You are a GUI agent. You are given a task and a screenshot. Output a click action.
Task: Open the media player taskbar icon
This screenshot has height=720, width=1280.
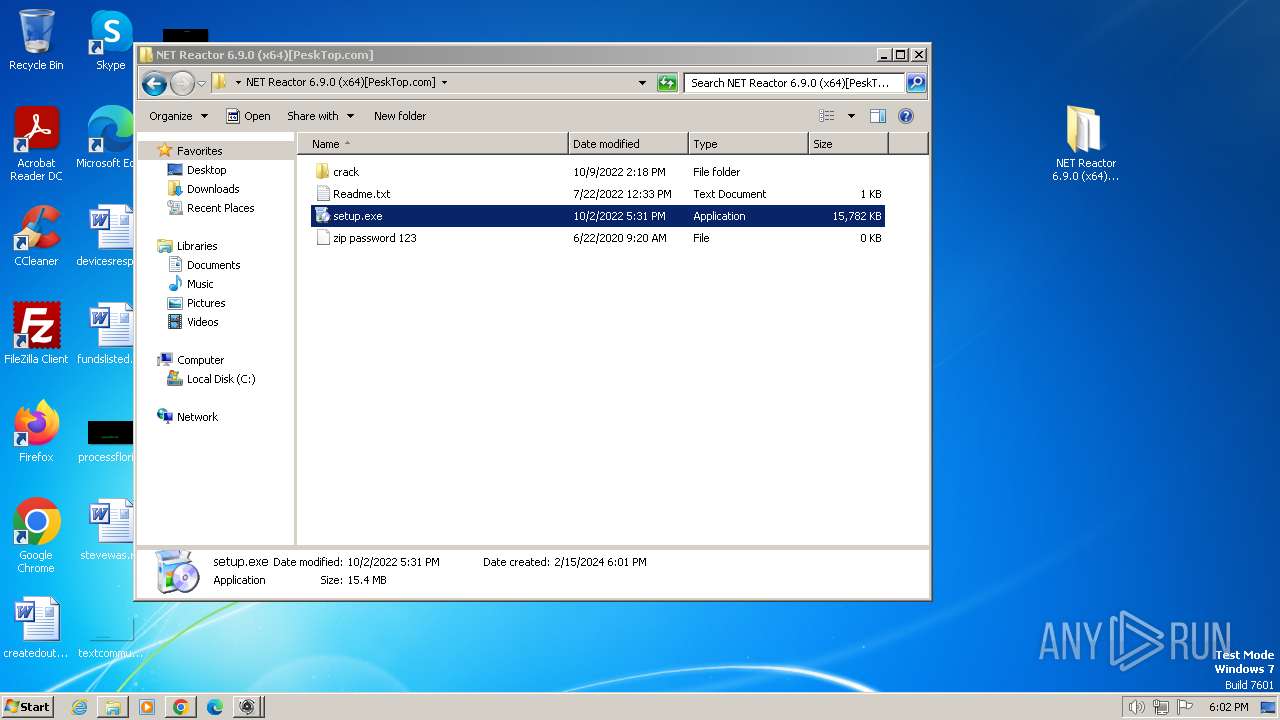pyautogui.click(x=147, y=707)
